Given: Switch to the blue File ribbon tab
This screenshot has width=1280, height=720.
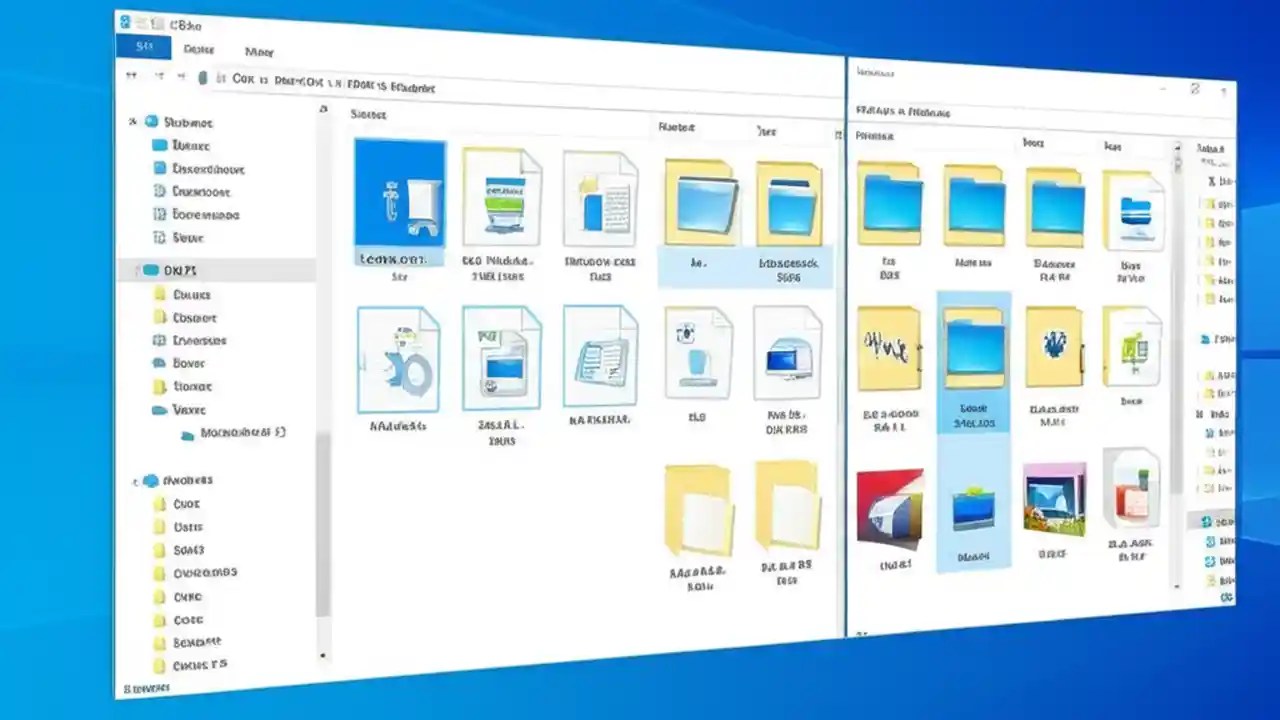Looking at the screenshot, I should 145,47.
